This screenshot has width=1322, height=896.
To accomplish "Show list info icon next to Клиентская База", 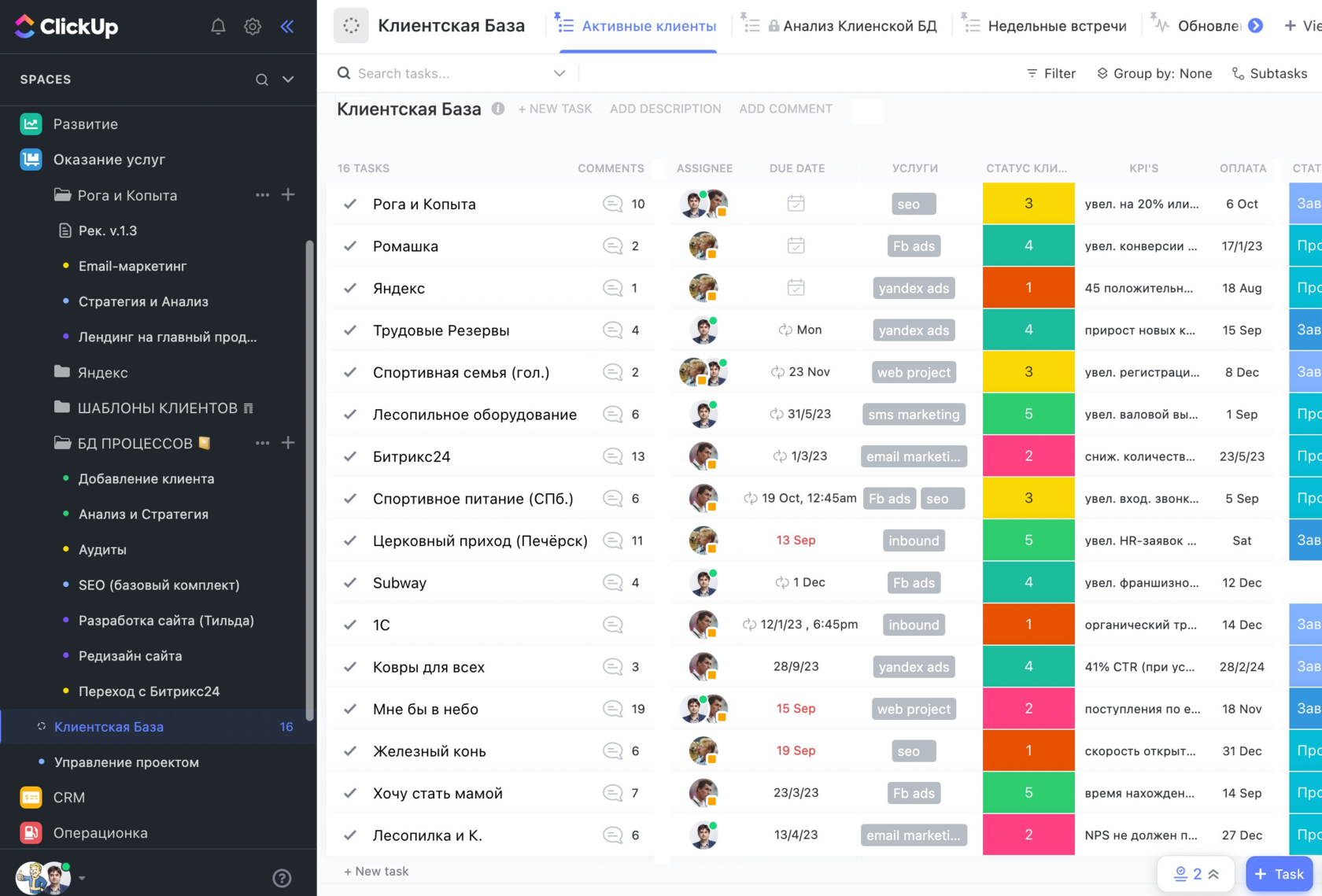I will coord(498,109).
